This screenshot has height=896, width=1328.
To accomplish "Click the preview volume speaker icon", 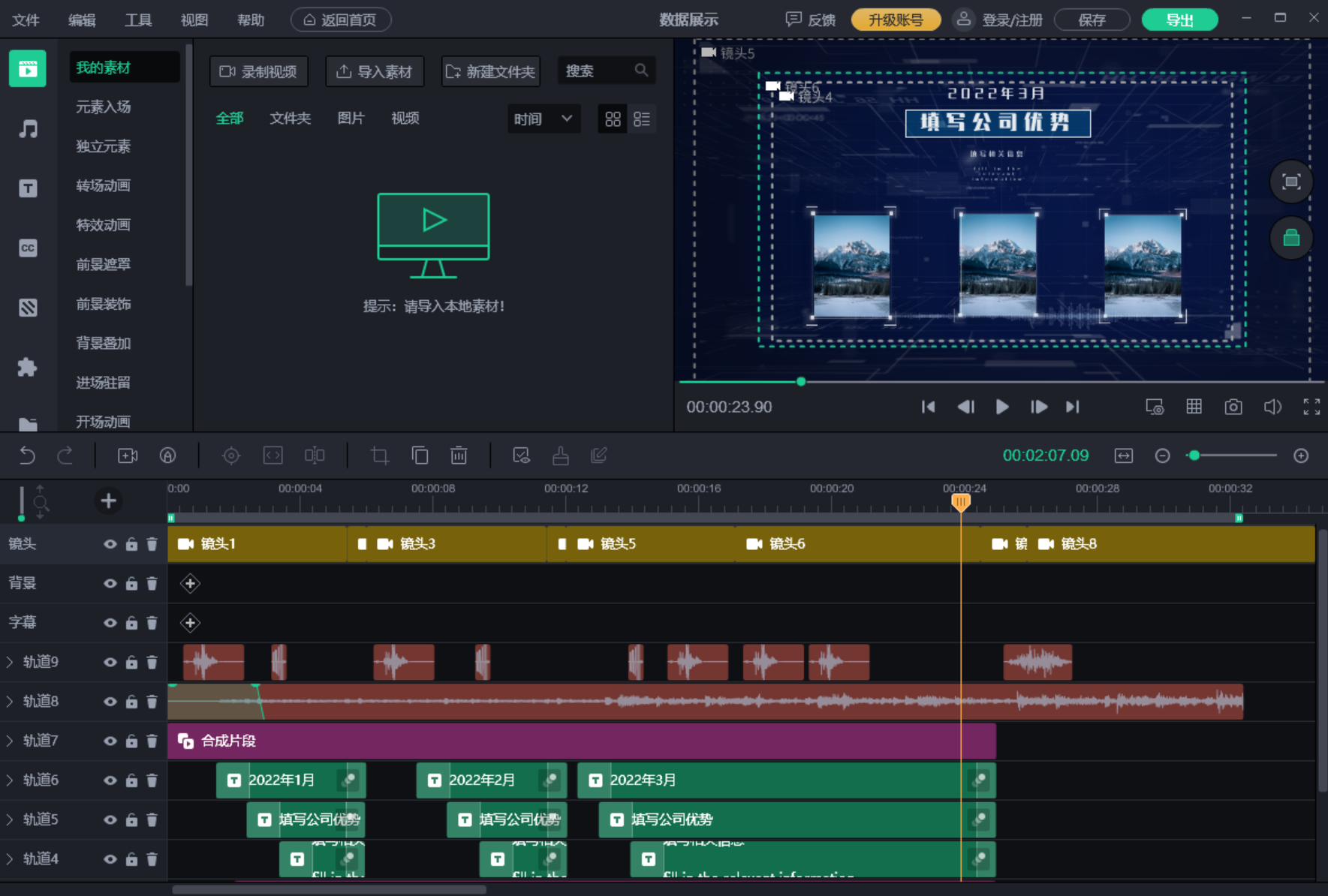I will point(1272,407).
